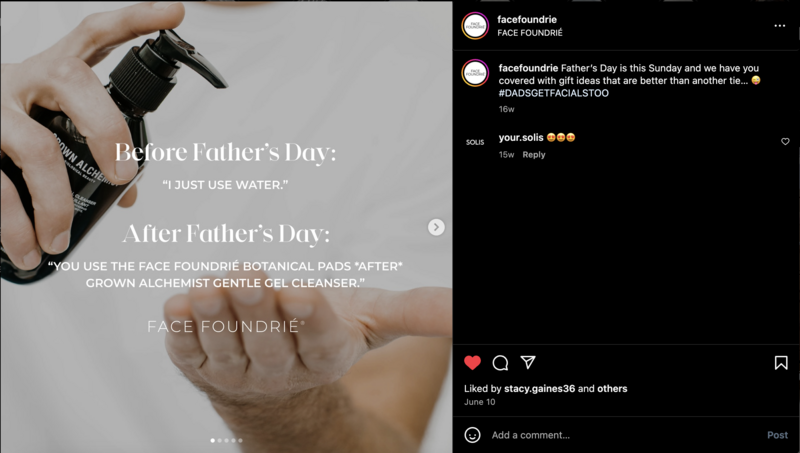Viewport: 800px width, 453px height.
Task: Click the Post comment button
Action: pos(778,435)
